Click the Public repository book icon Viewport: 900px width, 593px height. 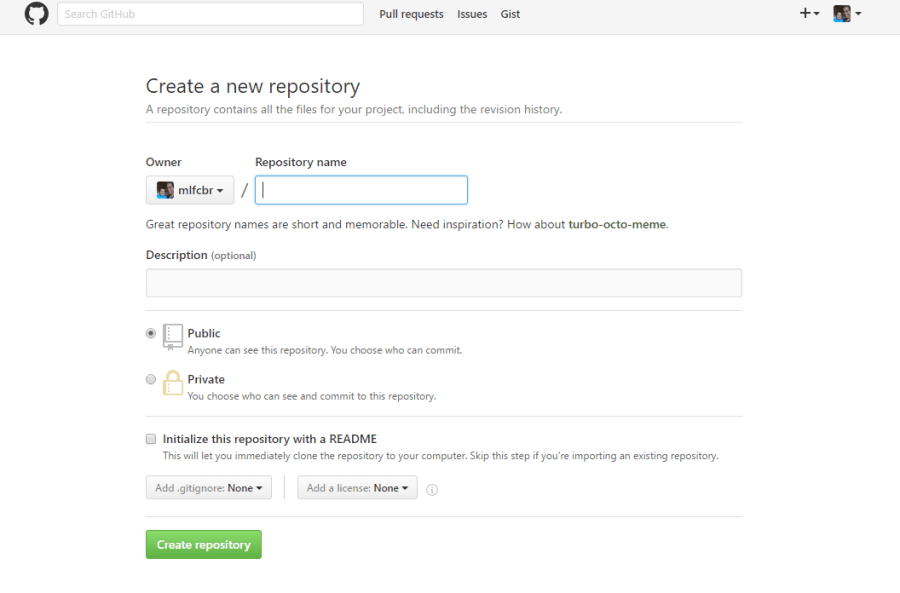coord(173,336)
